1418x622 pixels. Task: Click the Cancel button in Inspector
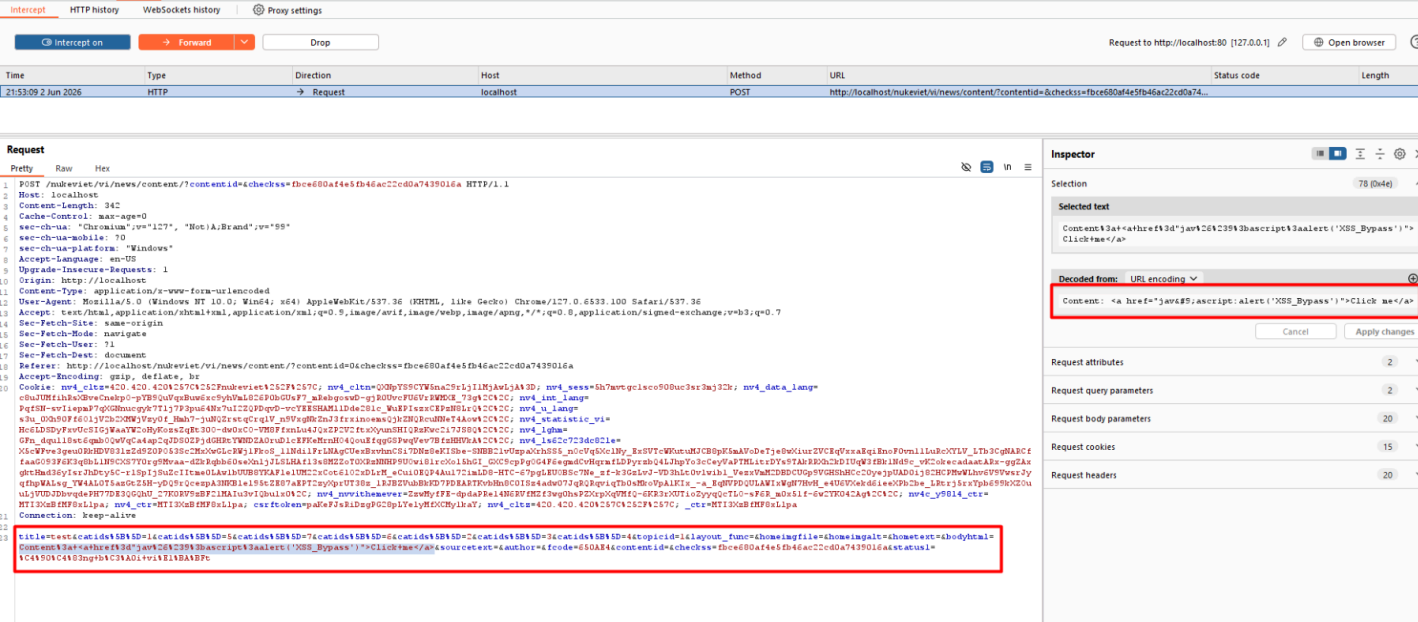(x=1295, y=331)
